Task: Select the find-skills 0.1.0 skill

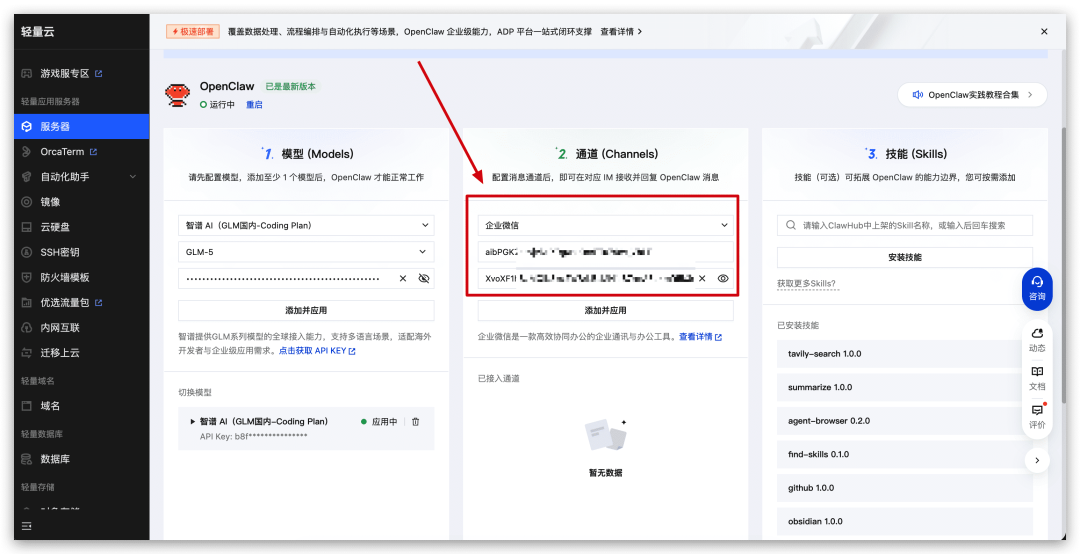Action: pos(905,454)
